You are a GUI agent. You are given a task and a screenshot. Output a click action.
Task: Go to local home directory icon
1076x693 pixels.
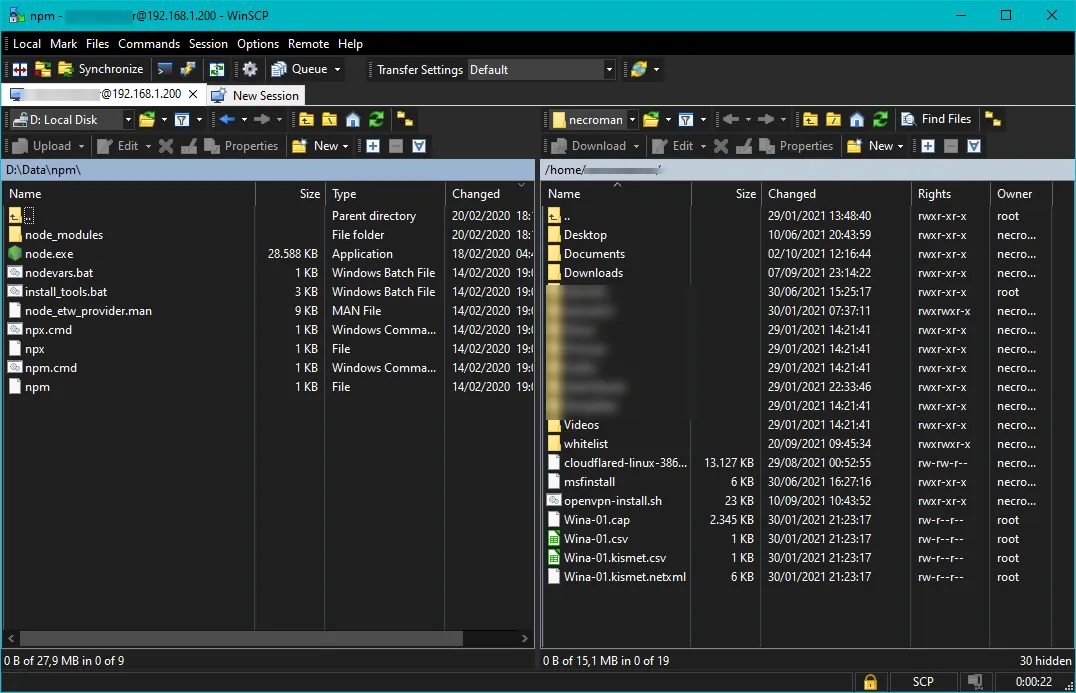pyautogui.click(x=353, y=119)
